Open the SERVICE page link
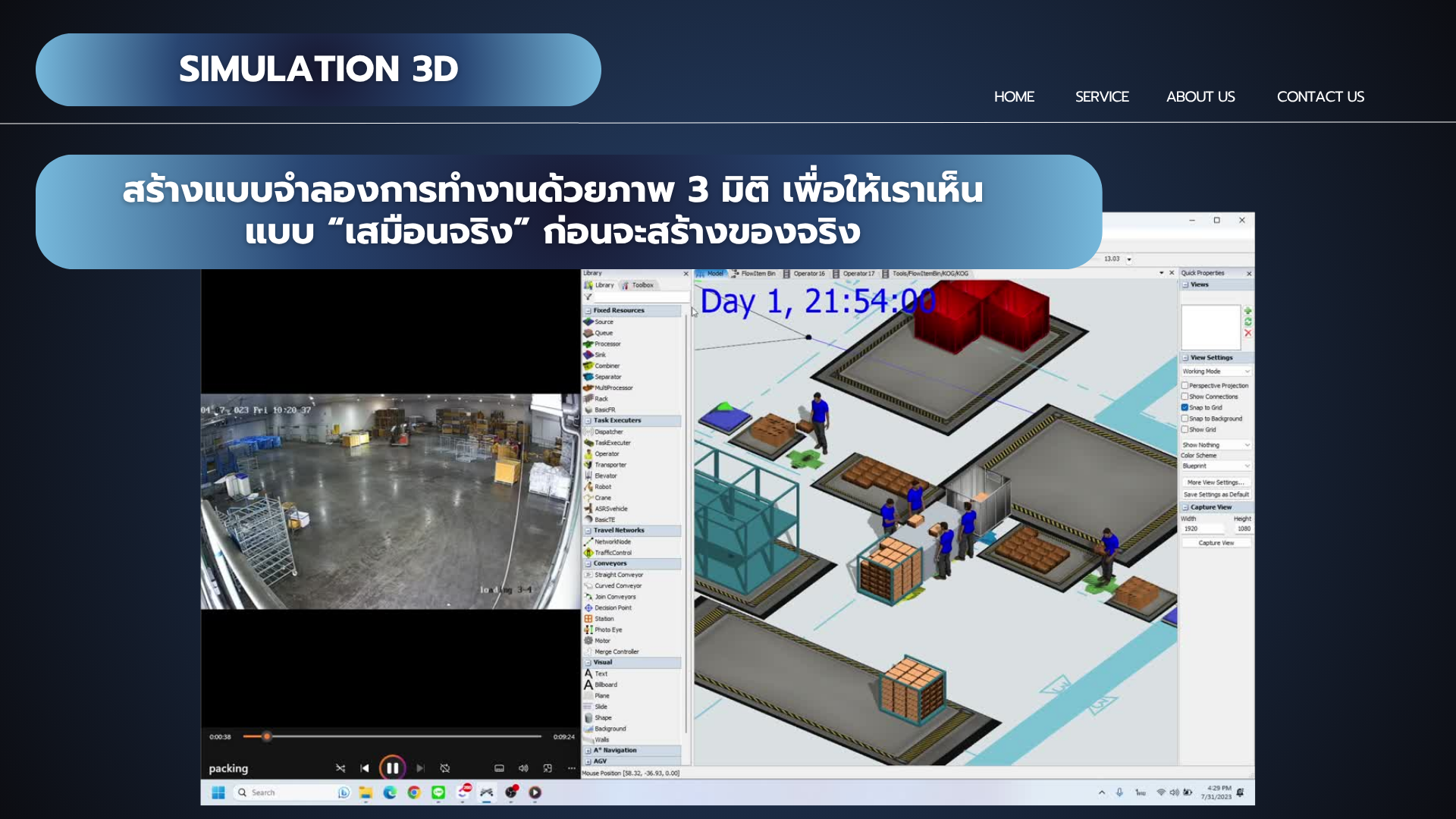This screenshot has height=819, width=1456. pos(1102,96)
